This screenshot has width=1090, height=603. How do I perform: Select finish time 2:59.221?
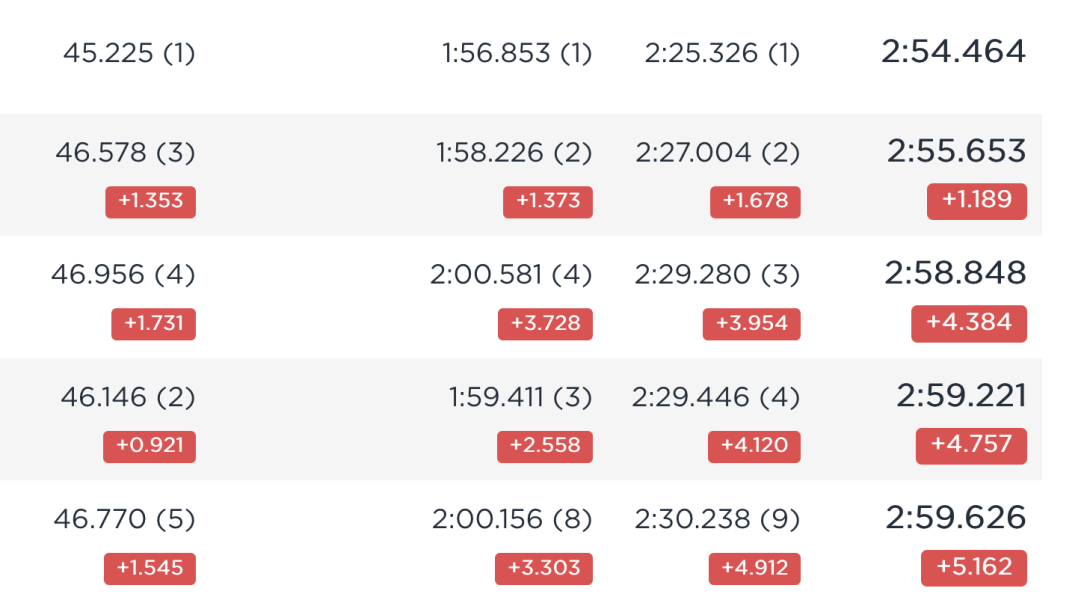tap(961, 396)
